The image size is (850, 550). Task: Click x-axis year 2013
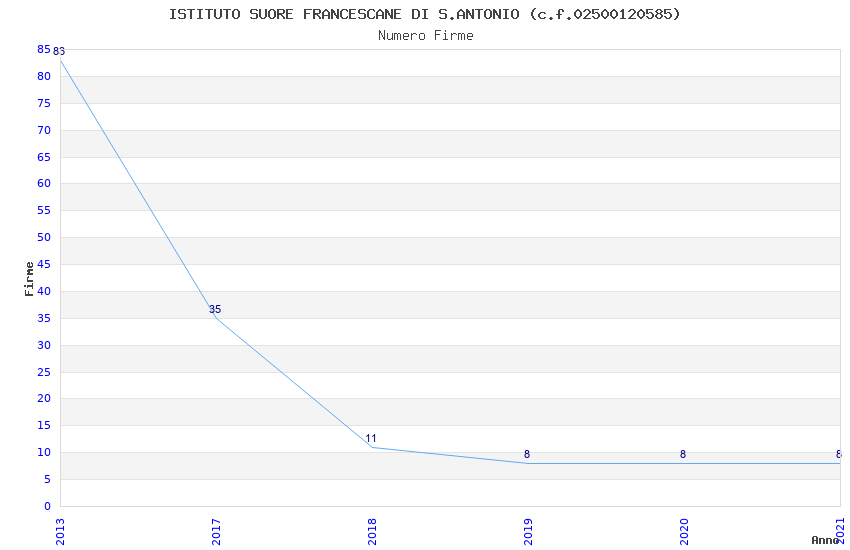click(60, 532)
